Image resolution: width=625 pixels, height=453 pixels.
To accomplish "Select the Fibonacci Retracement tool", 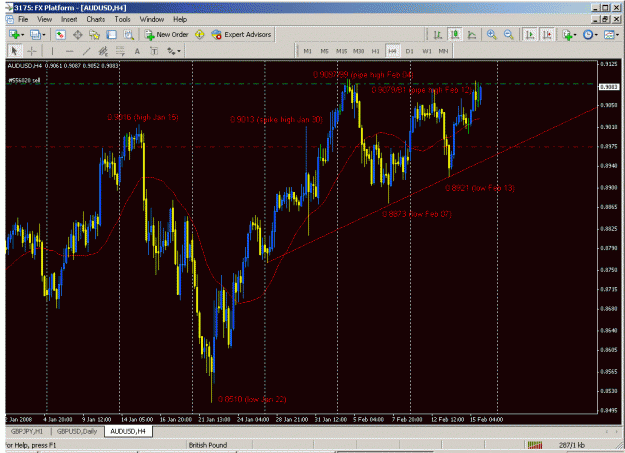I will (x=120, y=51).
